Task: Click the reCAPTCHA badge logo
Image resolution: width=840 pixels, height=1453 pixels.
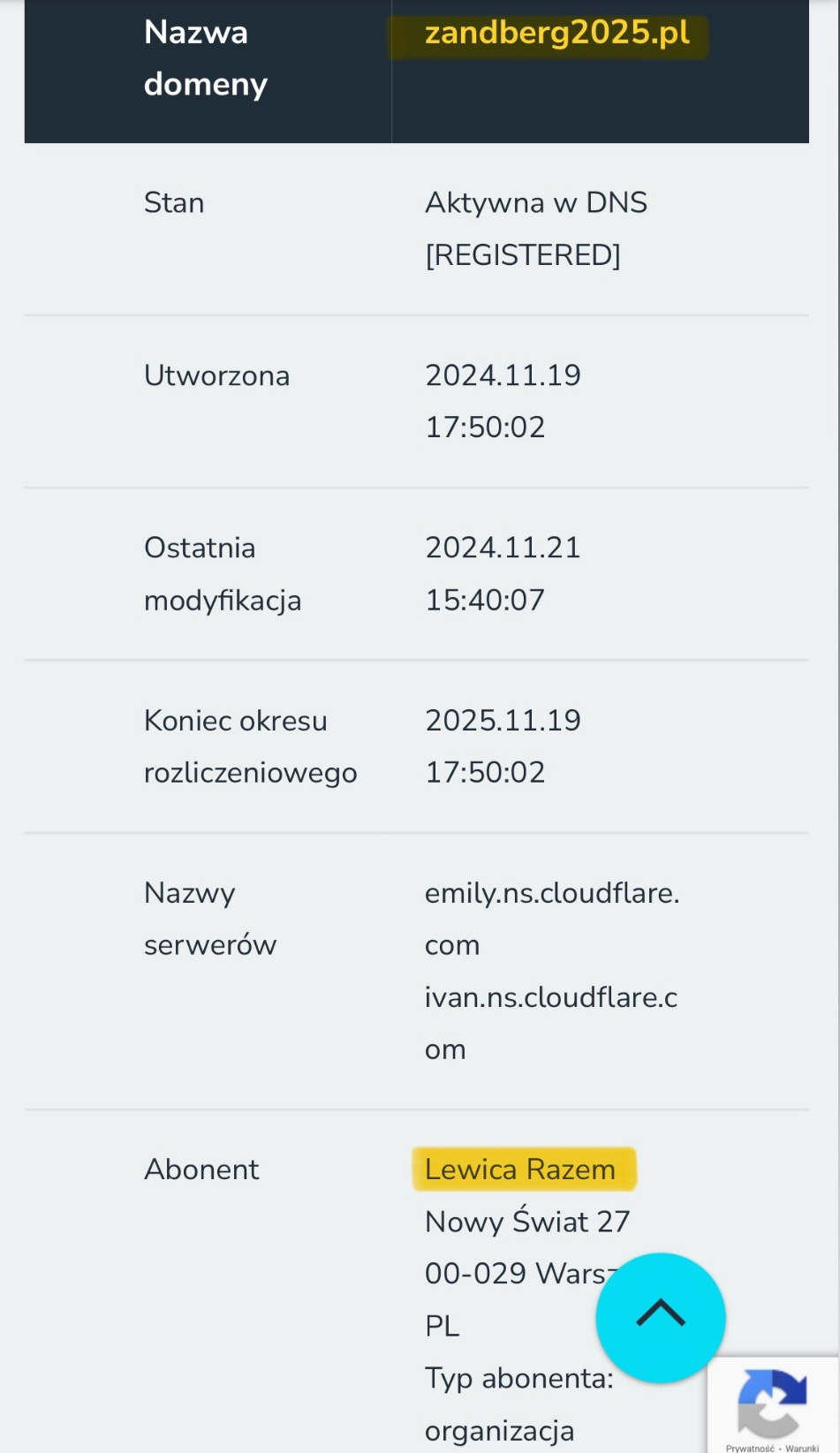Action: tap(772, 1403)
